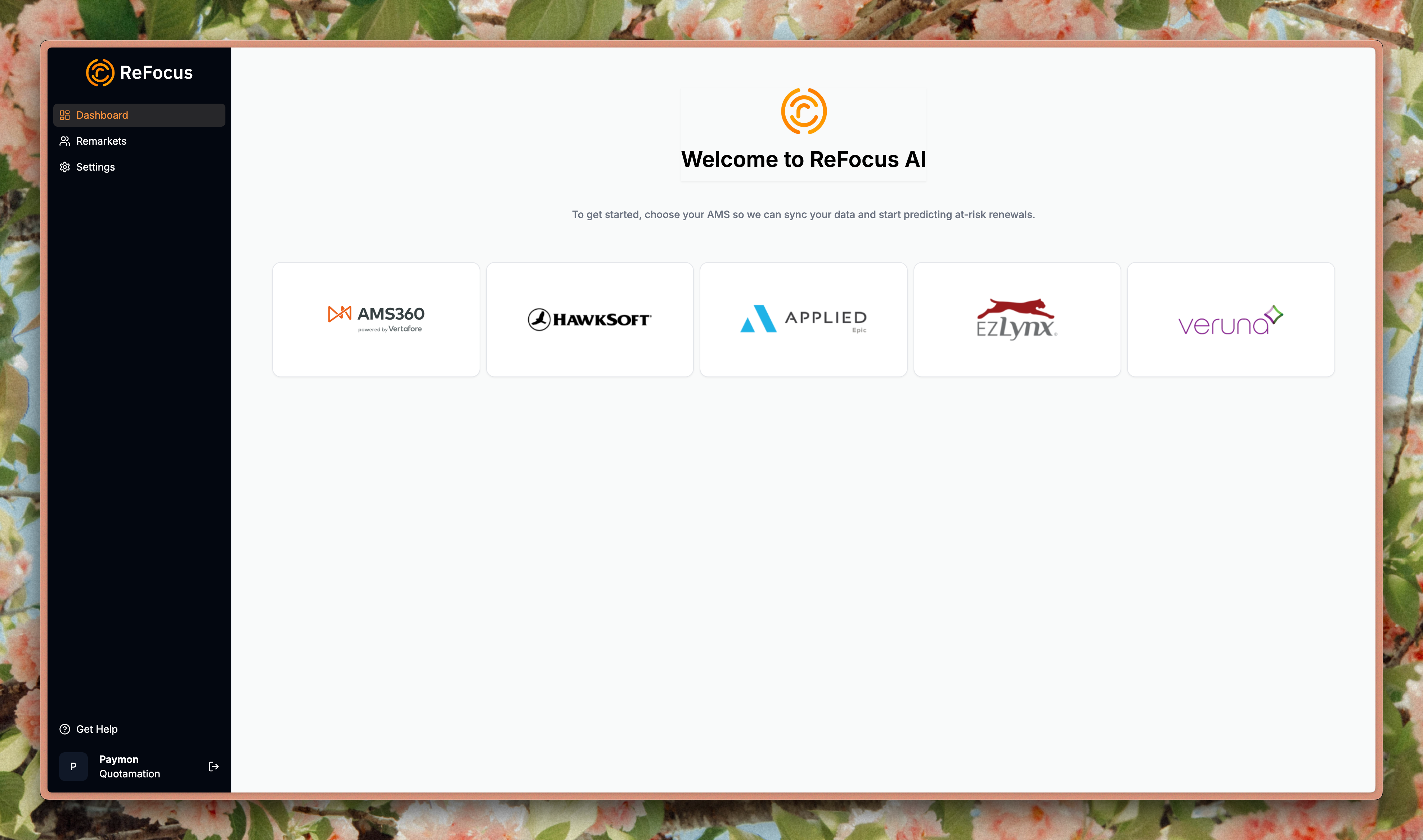The height and width of the screenshot is (840, 1423).
Task: Click the Welcome to ReFocus AI heading
Action: (x=804, y=160)
